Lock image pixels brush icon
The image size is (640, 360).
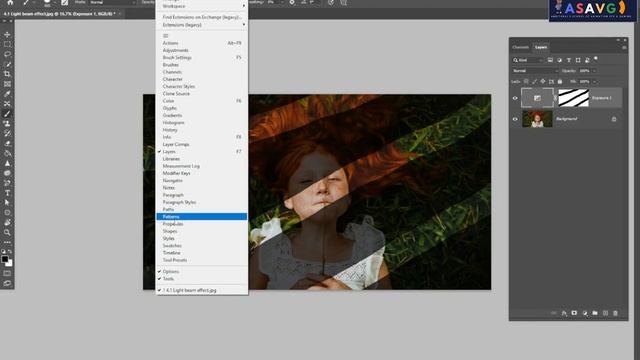click(x=534, y=81)
